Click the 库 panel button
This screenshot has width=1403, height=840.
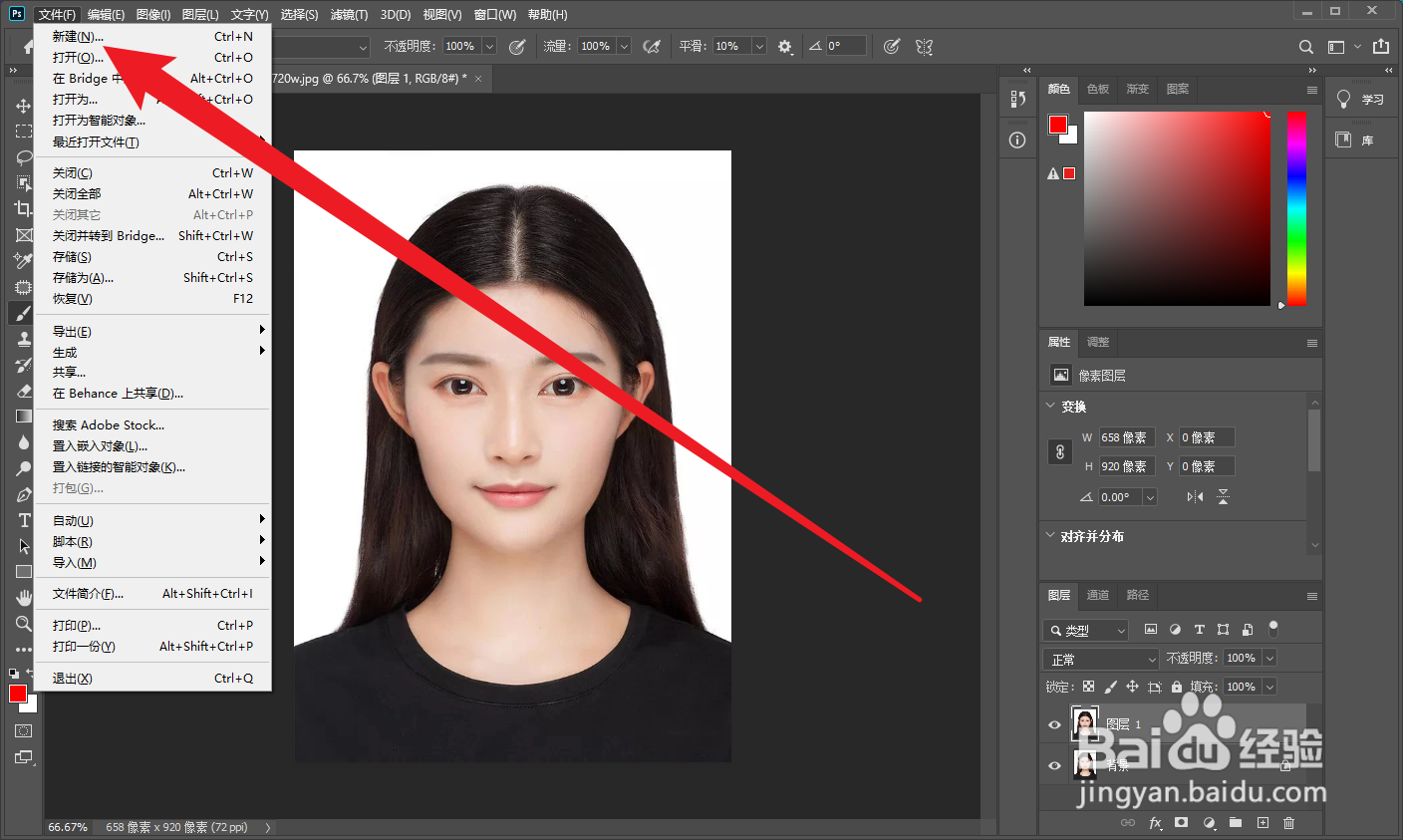[x=1355, y=140]
